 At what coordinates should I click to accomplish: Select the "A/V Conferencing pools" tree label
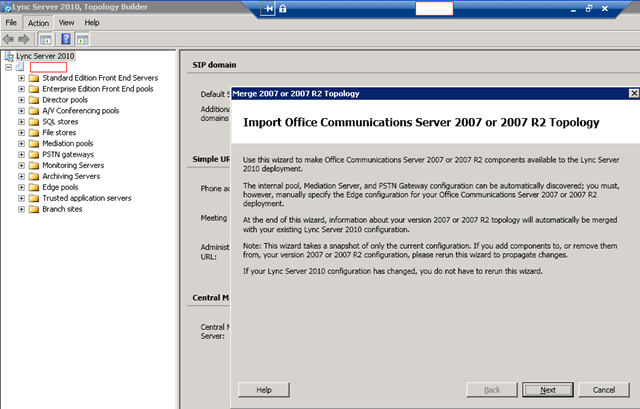point(81,111)
